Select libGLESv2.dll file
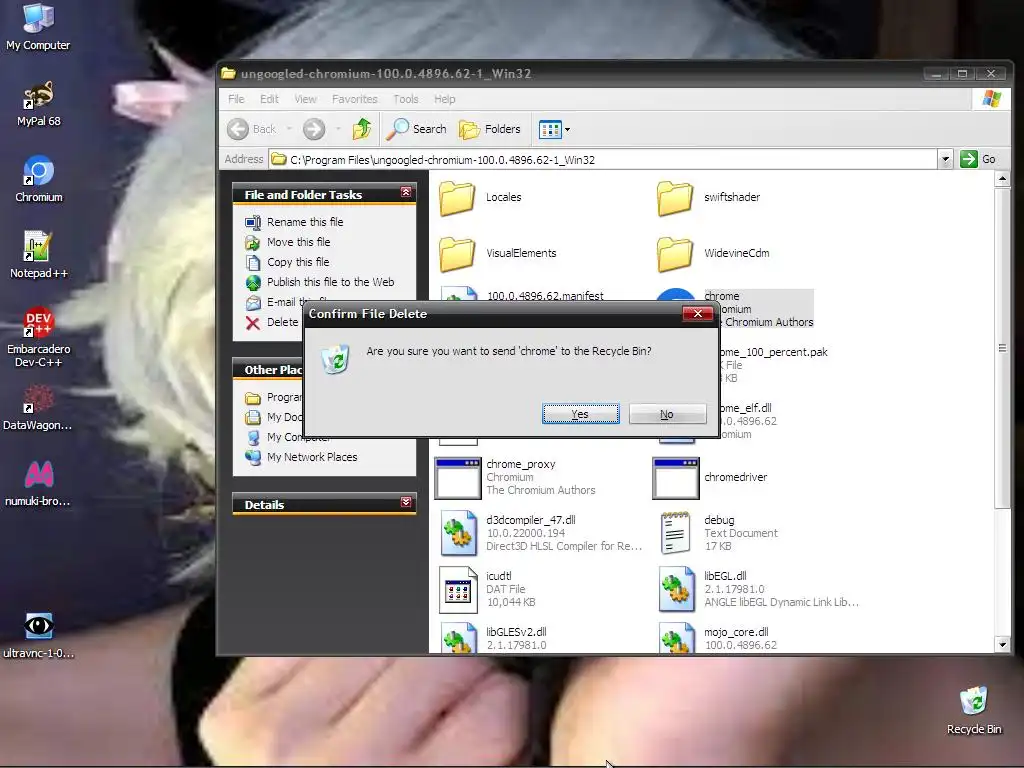 click(494, 638)
